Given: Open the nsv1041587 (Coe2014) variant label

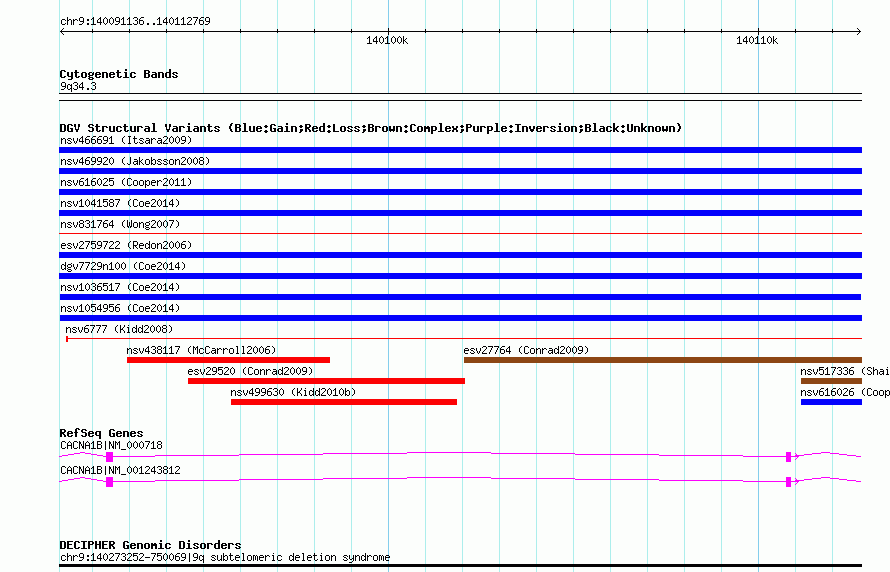Looking at the screenshot, I should tap(120, 203).
